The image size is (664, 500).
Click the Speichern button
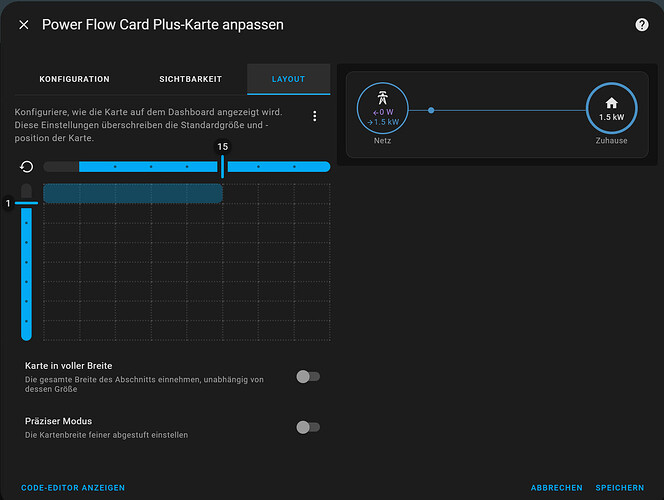click(x=620, y=488)
